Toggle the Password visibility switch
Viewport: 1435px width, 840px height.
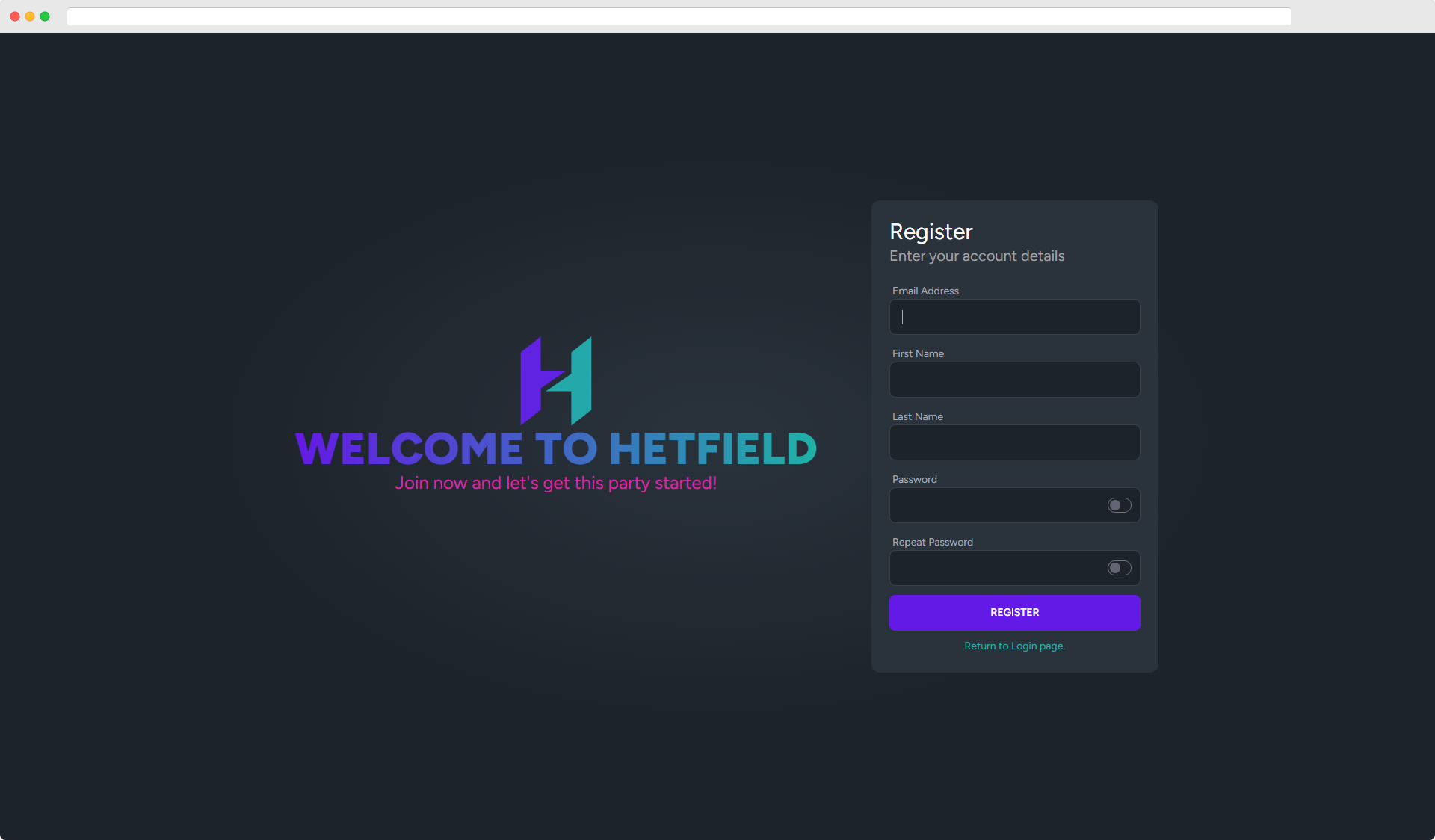pos(1119,505)
